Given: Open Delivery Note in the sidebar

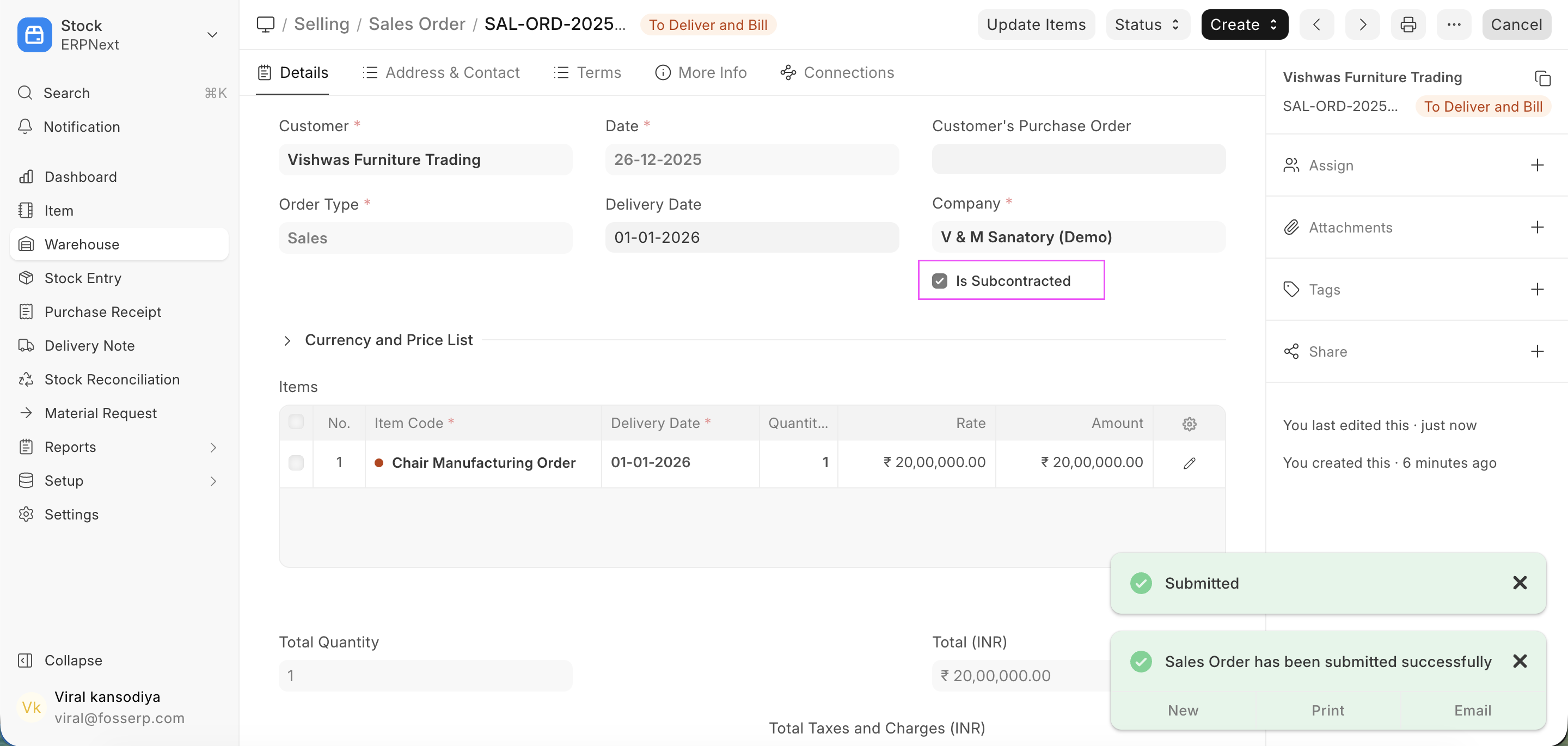Looking at the screenshot, I should (x=89, y=345).
